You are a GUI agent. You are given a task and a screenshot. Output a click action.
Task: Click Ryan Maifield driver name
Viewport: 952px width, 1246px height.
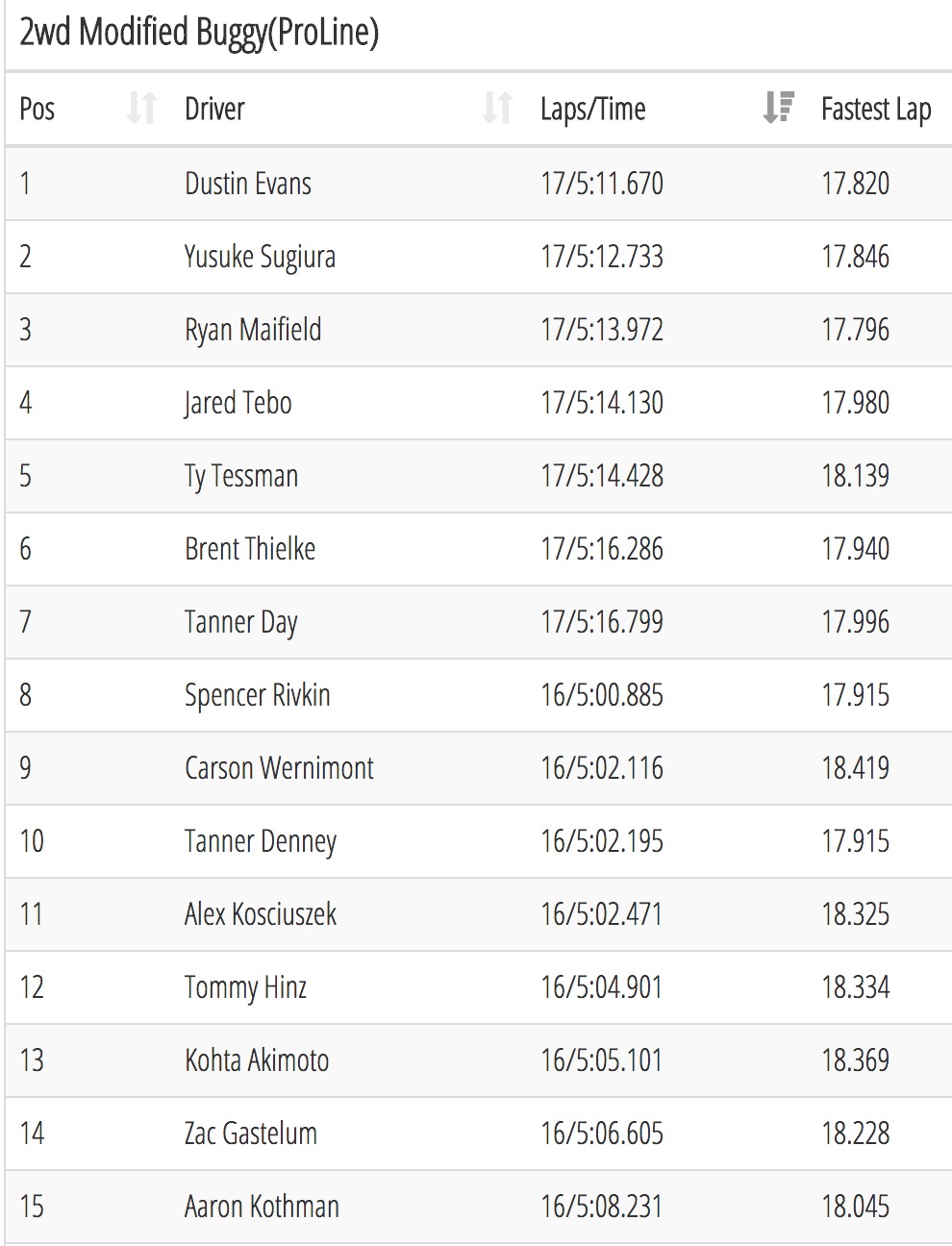[253, 330]
